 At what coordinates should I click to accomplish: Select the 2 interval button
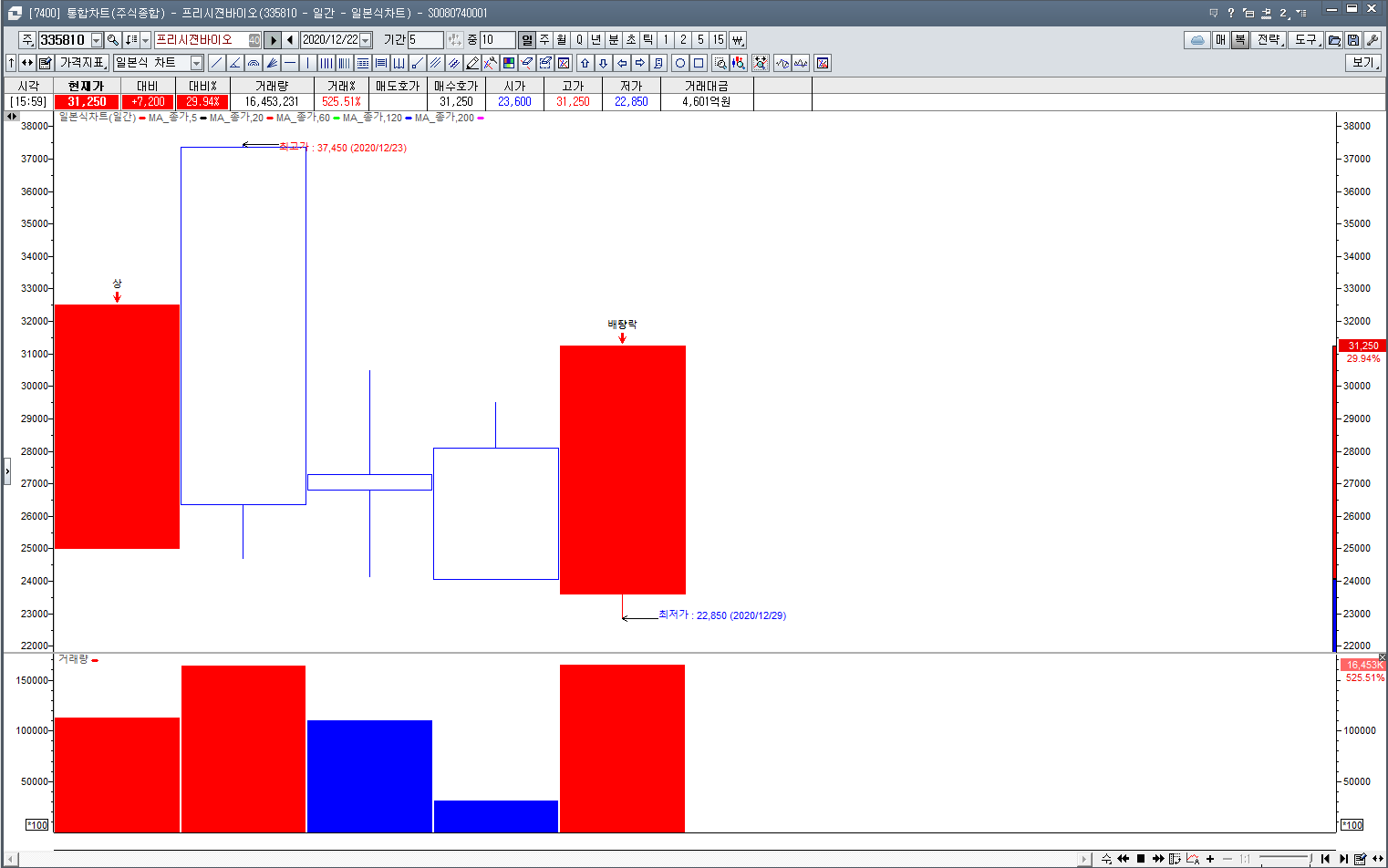683,40
